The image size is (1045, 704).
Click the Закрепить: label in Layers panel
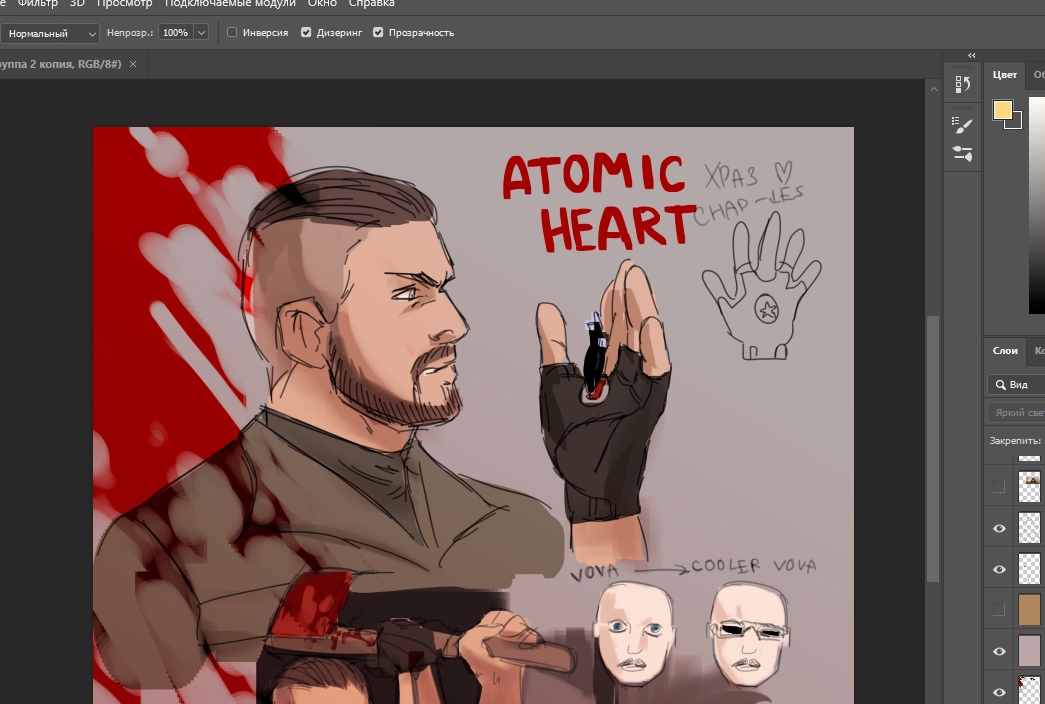click(x=1014, y=441)
